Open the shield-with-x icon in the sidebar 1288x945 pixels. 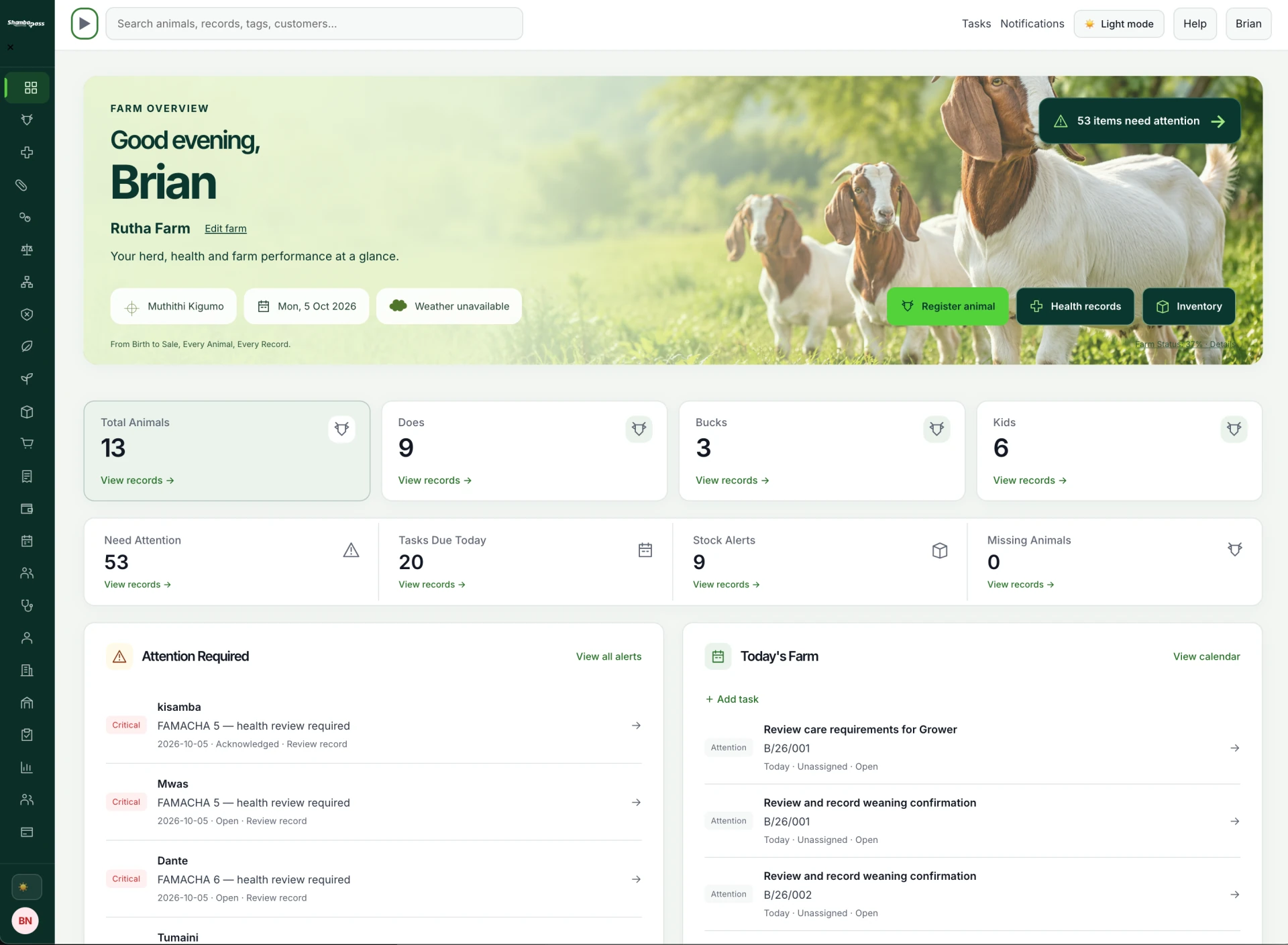click(27, 314)
